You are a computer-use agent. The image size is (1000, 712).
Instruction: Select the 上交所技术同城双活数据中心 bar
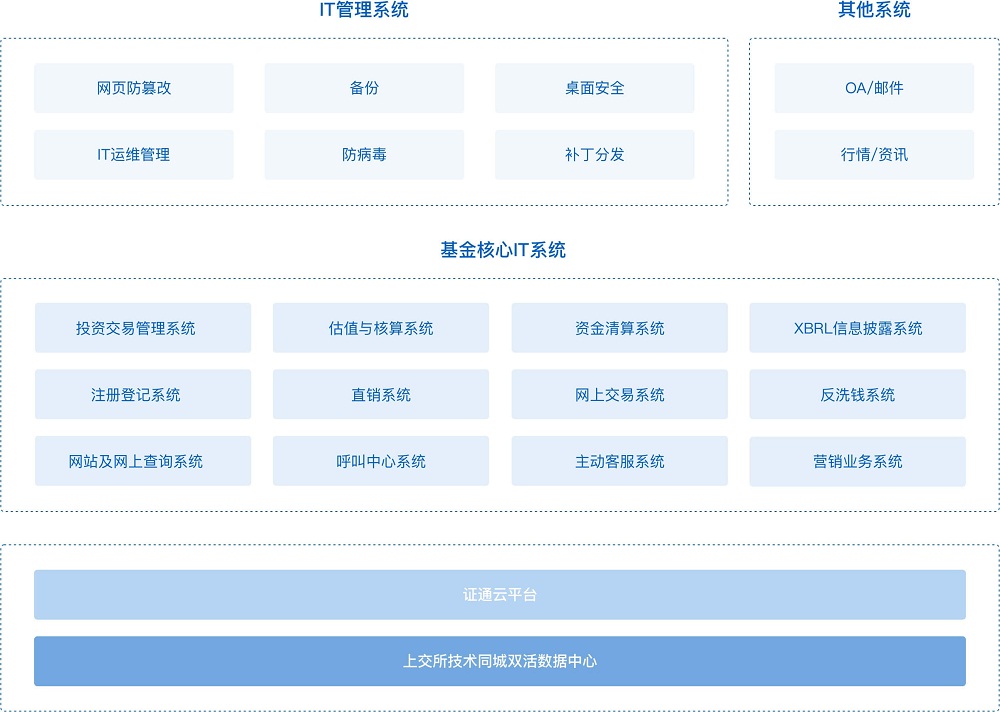[500, 661]
